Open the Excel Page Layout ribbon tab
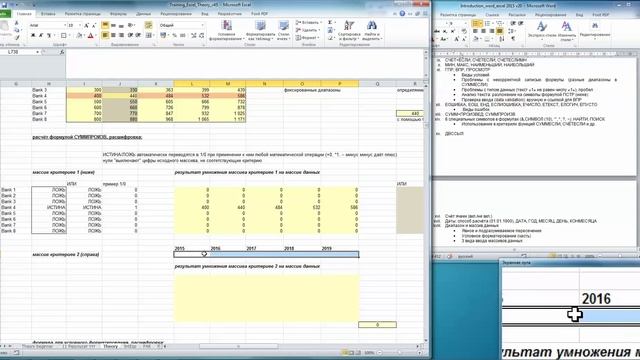640x360 pixels. (x=82, y=14)
